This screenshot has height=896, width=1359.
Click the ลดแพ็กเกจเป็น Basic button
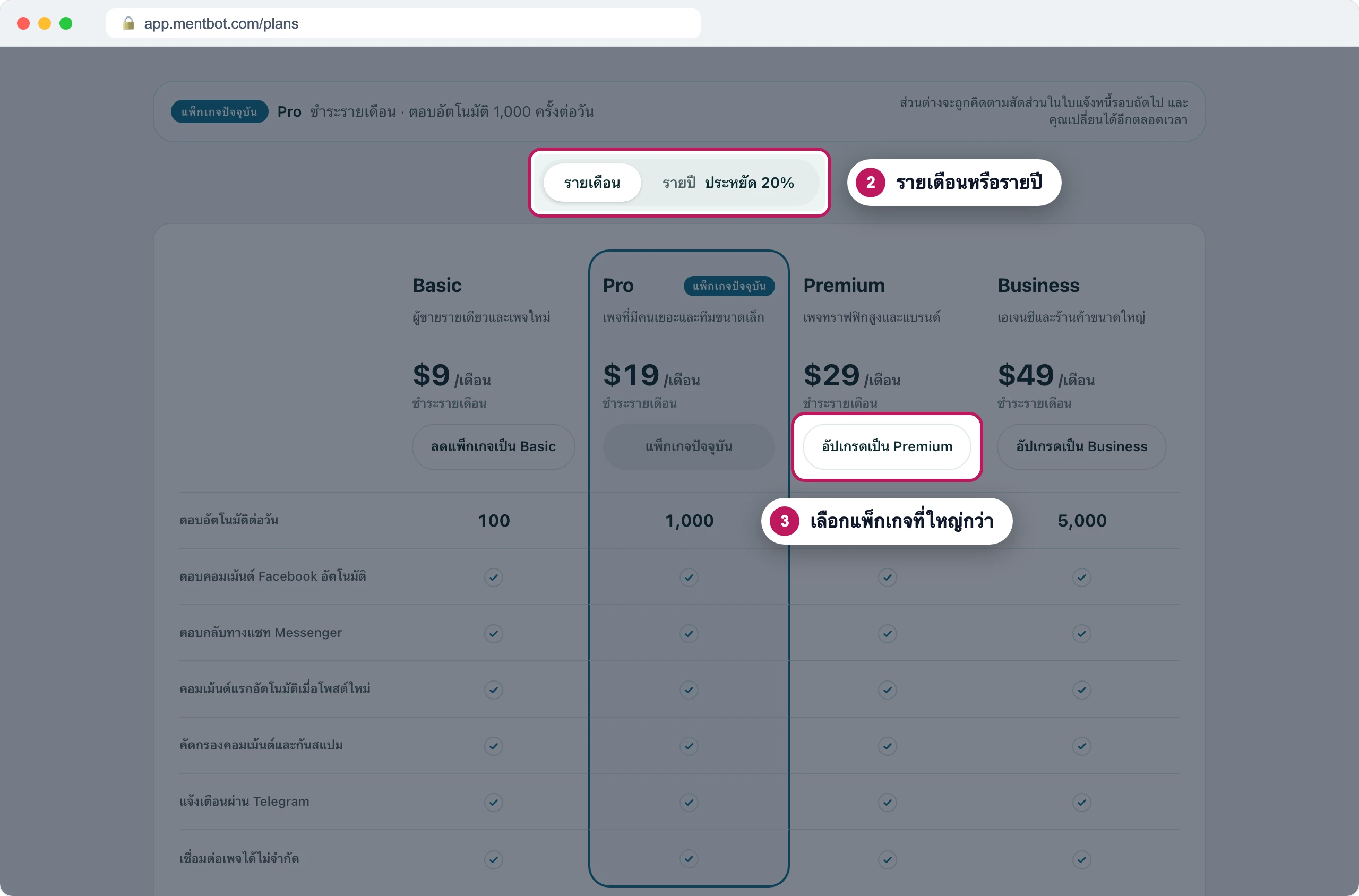(493, 447)
